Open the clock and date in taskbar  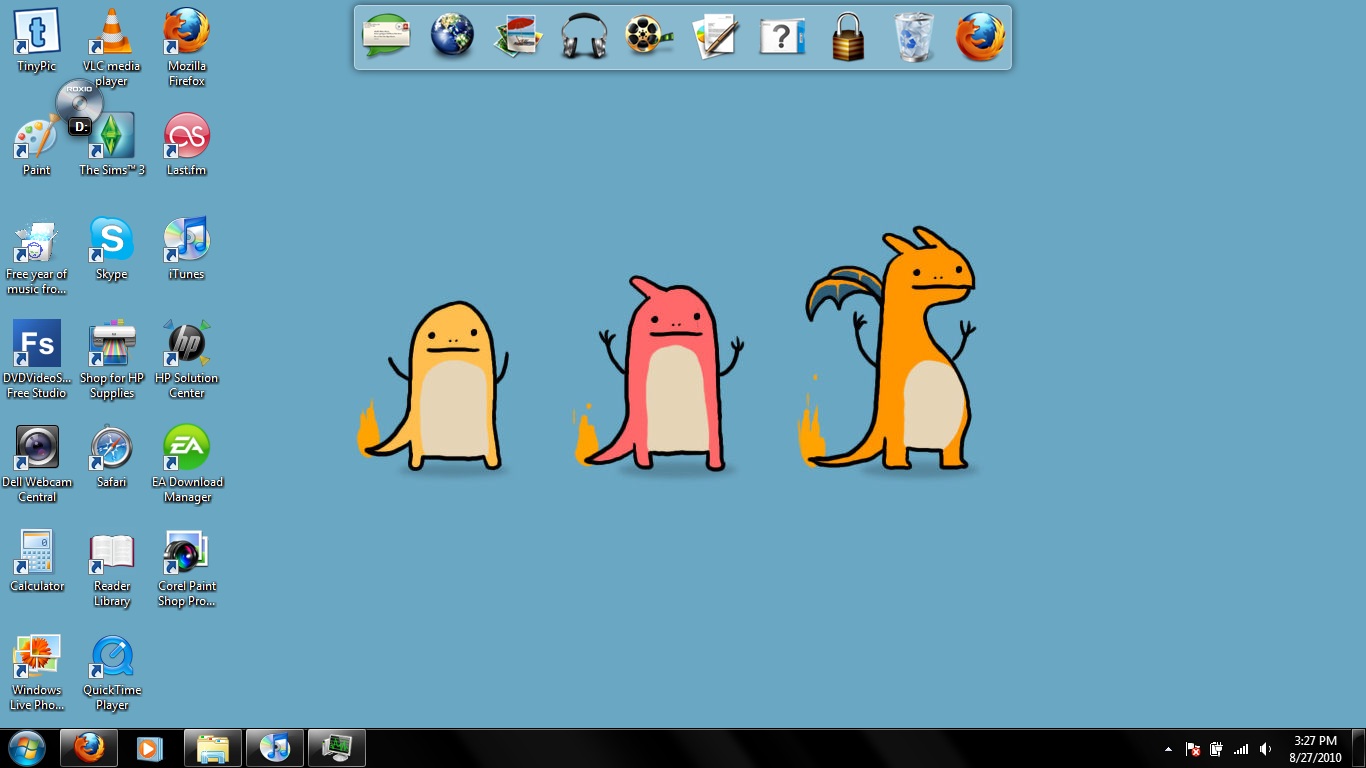coord(1315,749)
